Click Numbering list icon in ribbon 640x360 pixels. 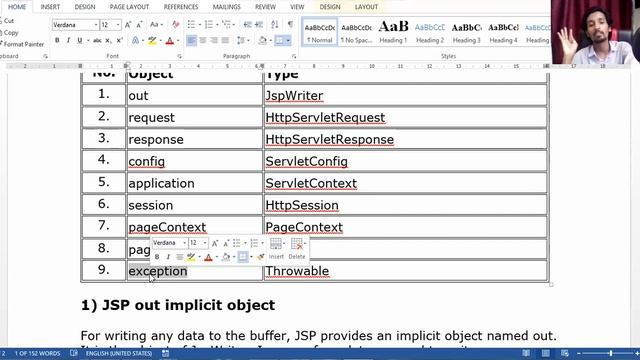point(209,24)
